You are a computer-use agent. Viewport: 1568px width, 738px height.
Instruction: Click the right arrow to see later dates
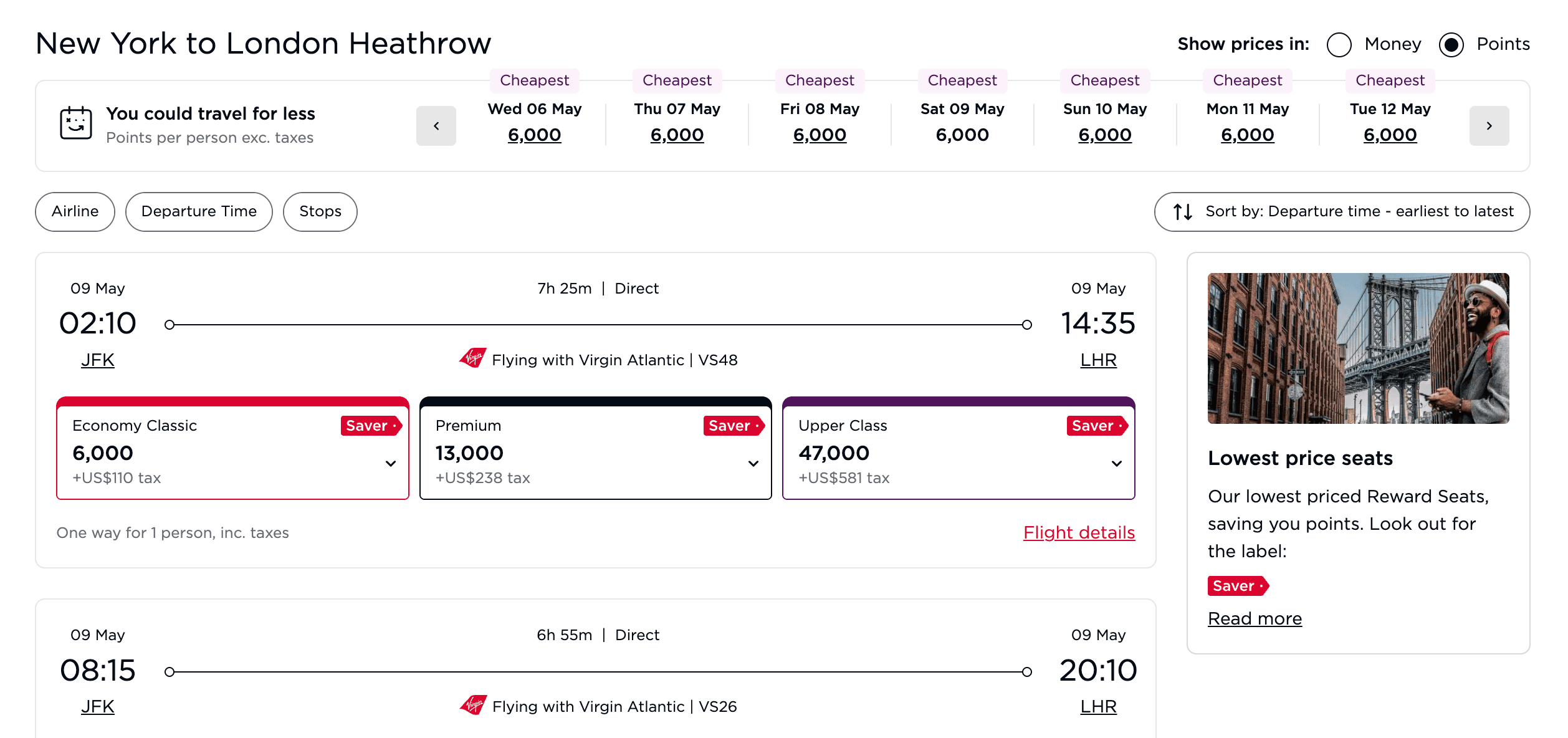tap(1489, 125)
